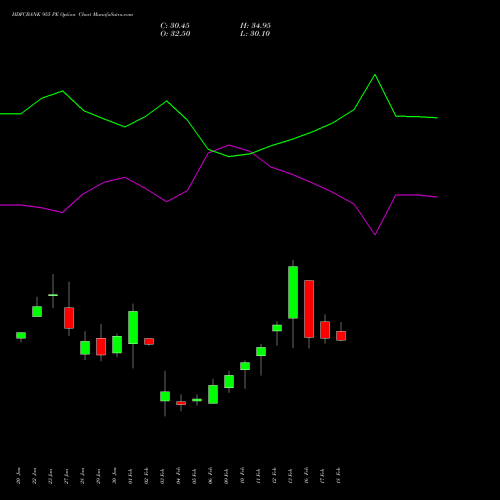Viewport: 500px width, 500px height.
Task: Select the low value L: 30.10
Action: point(255,34)
